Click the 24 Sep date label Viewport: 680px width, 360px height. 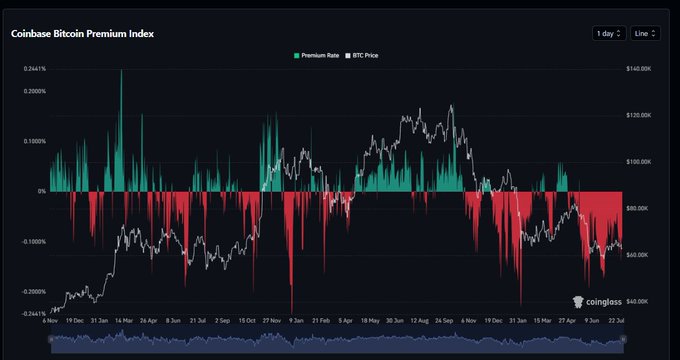point(444,321)
